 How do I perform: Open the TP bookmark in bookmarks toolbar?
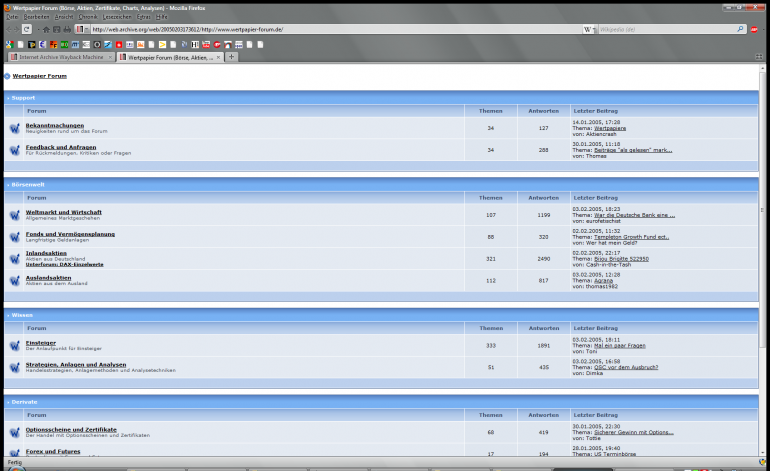tap(31, 45)
